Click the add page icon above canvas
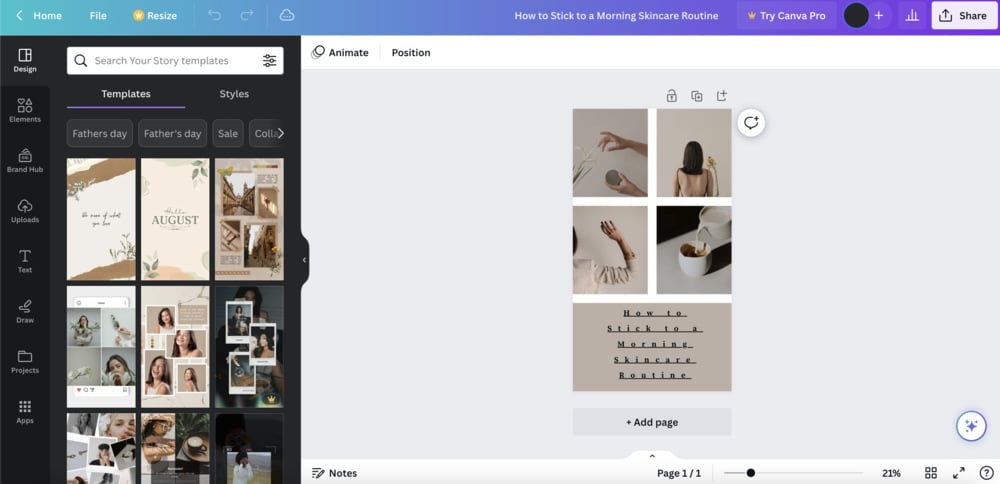Image resolution: width=1000 pixels, height=484 pixels. pyautogui.click(x=721, y=96)
